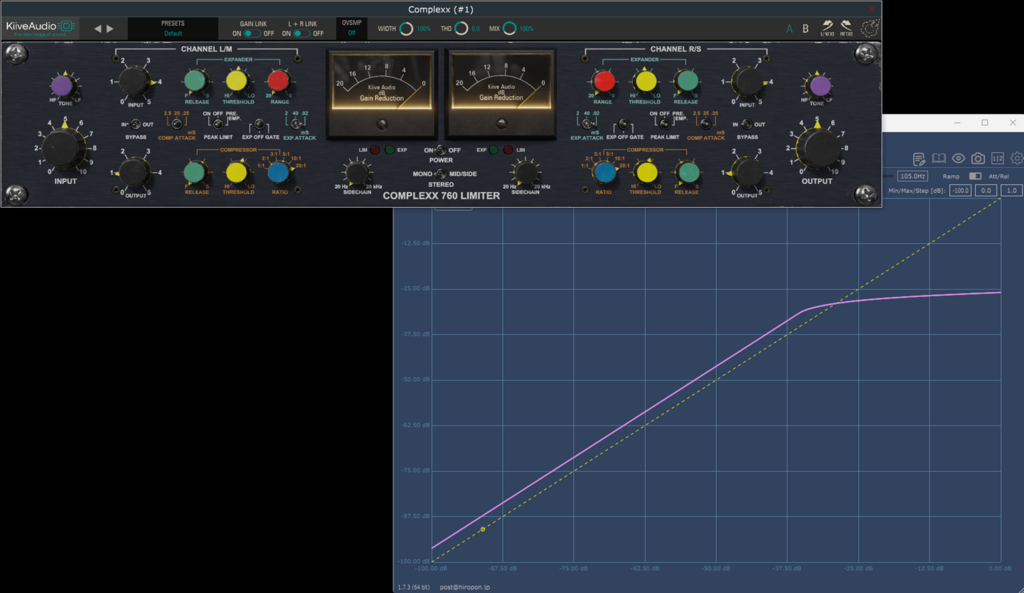This screenshot has width=1024, height=593.
Task: Toggle the eye visibility icon in analyzer
Action: (x=958, y=159)
